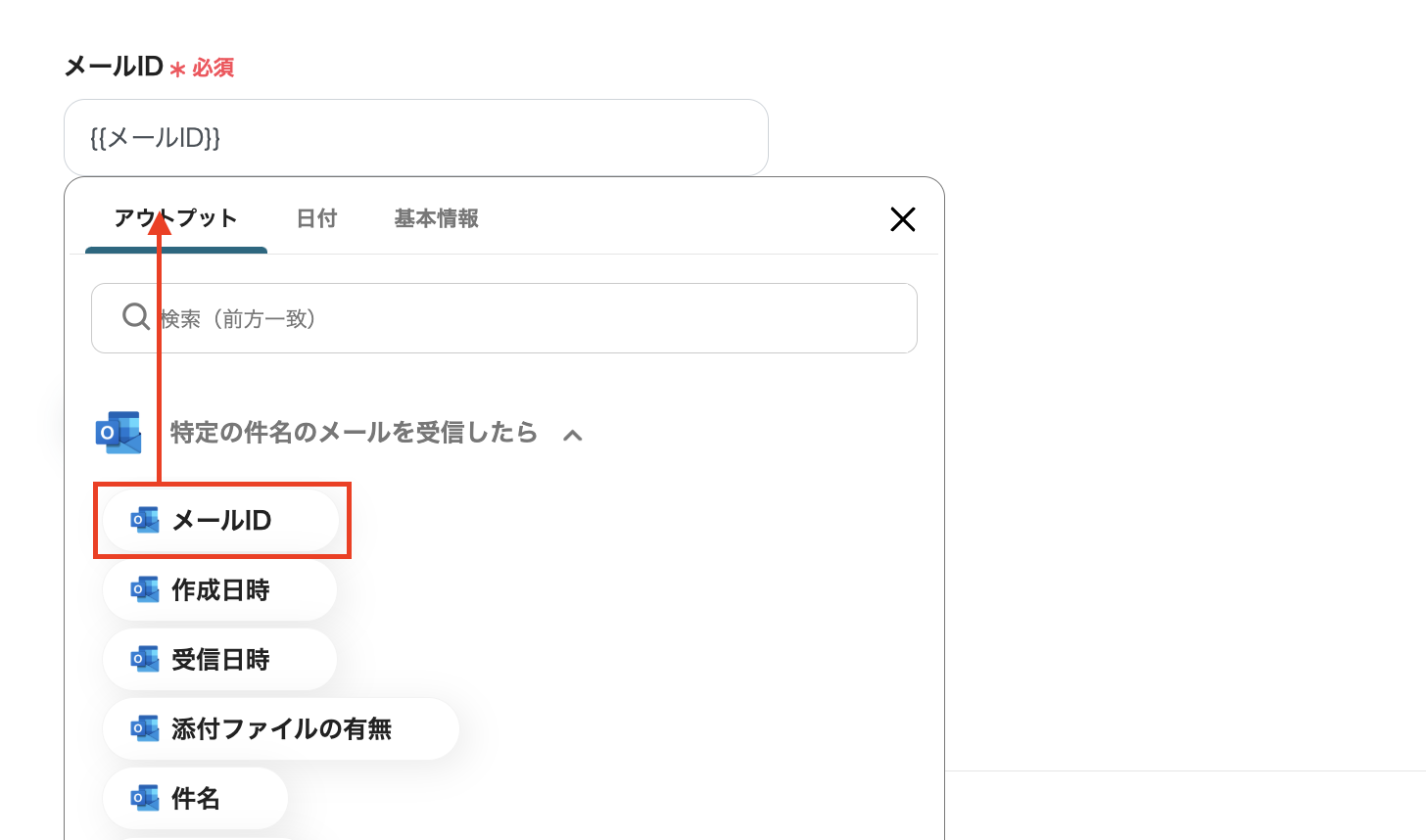Open the 基本情報 tab
The height and width of the screenshot is (840, 1426).
click(436, 218)
